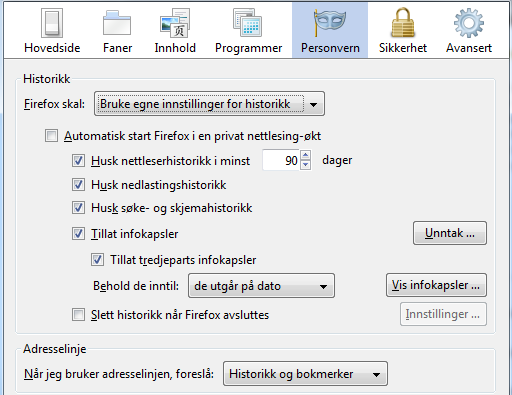Open Vis infokapsler button
The width and height of the screenshot is (512, 395).
[436, 285]
